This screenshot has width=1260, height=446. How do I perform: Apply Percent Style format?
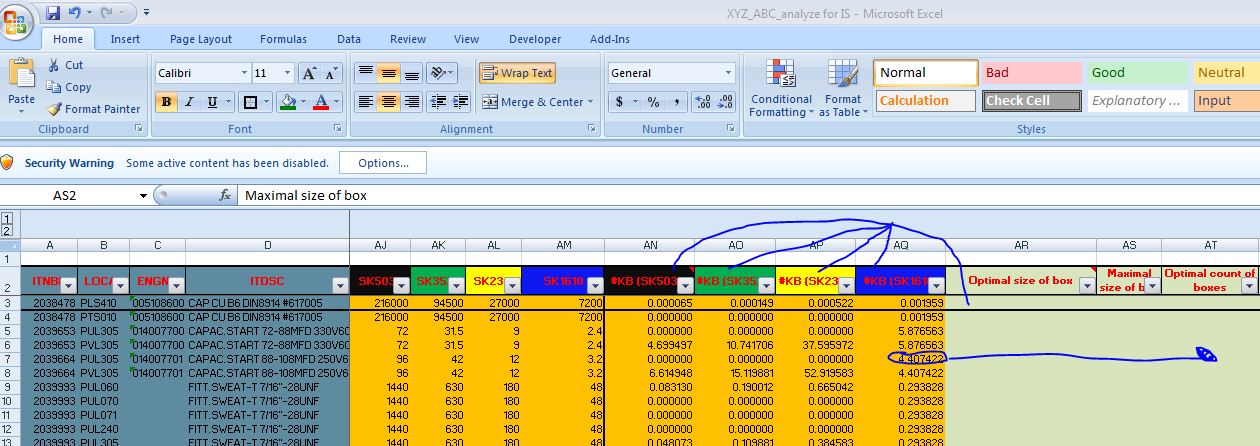click(x=653, y=102)
